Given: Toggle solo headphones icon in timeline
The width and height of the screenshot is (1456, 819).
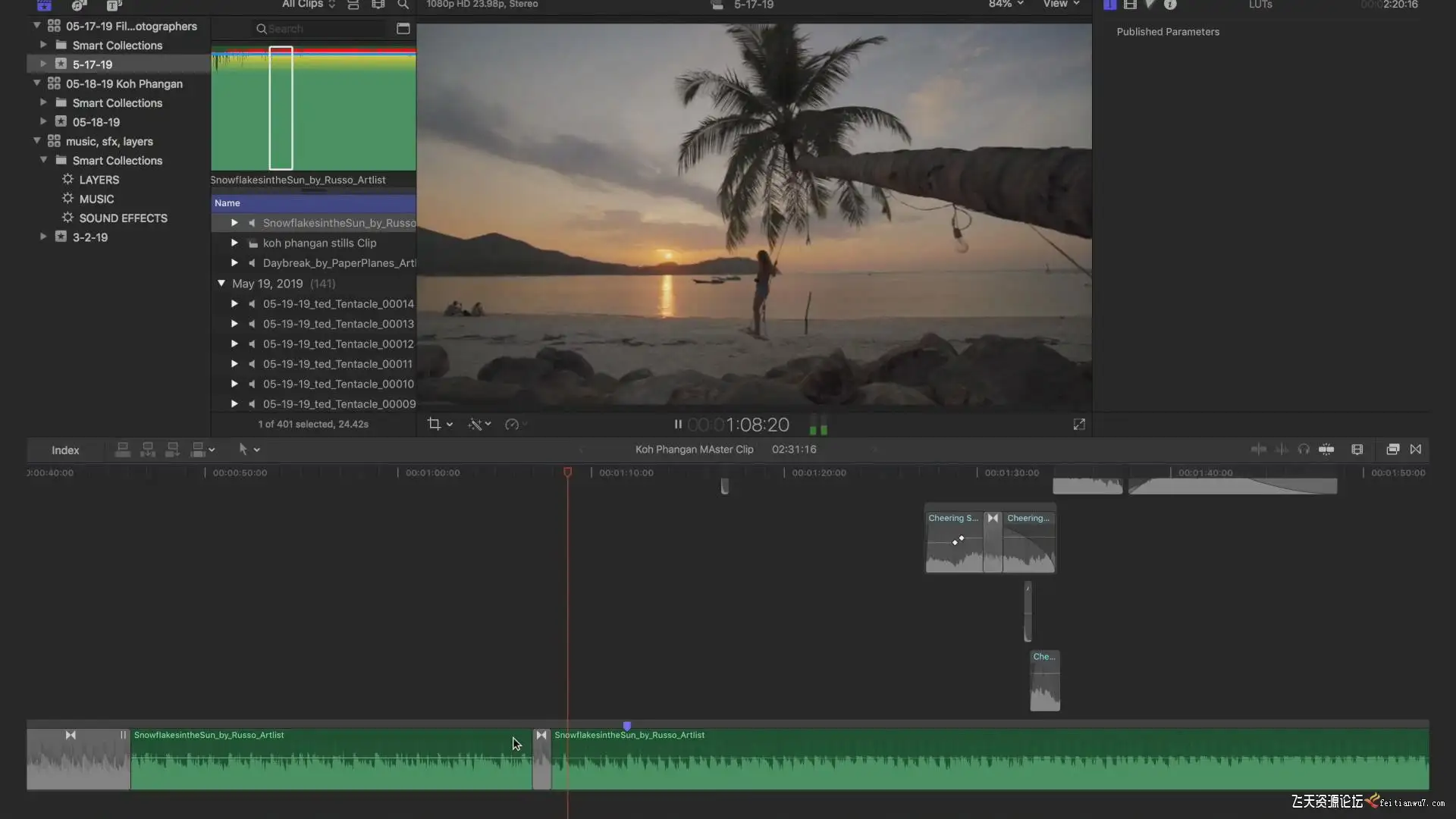Looking at the screenshot, I should (x=1304, y=450).
